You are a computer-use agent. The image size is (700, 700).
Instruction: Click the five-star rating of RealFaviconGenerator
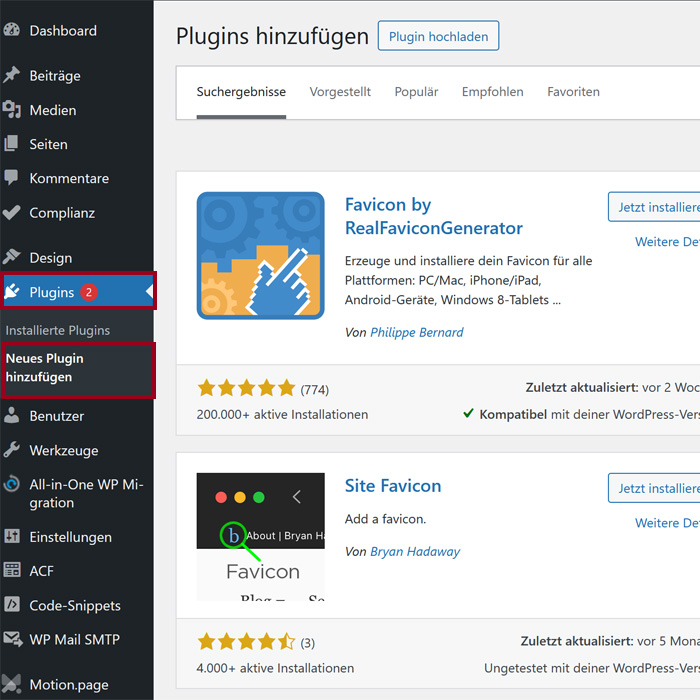click(x=246, y=388)
